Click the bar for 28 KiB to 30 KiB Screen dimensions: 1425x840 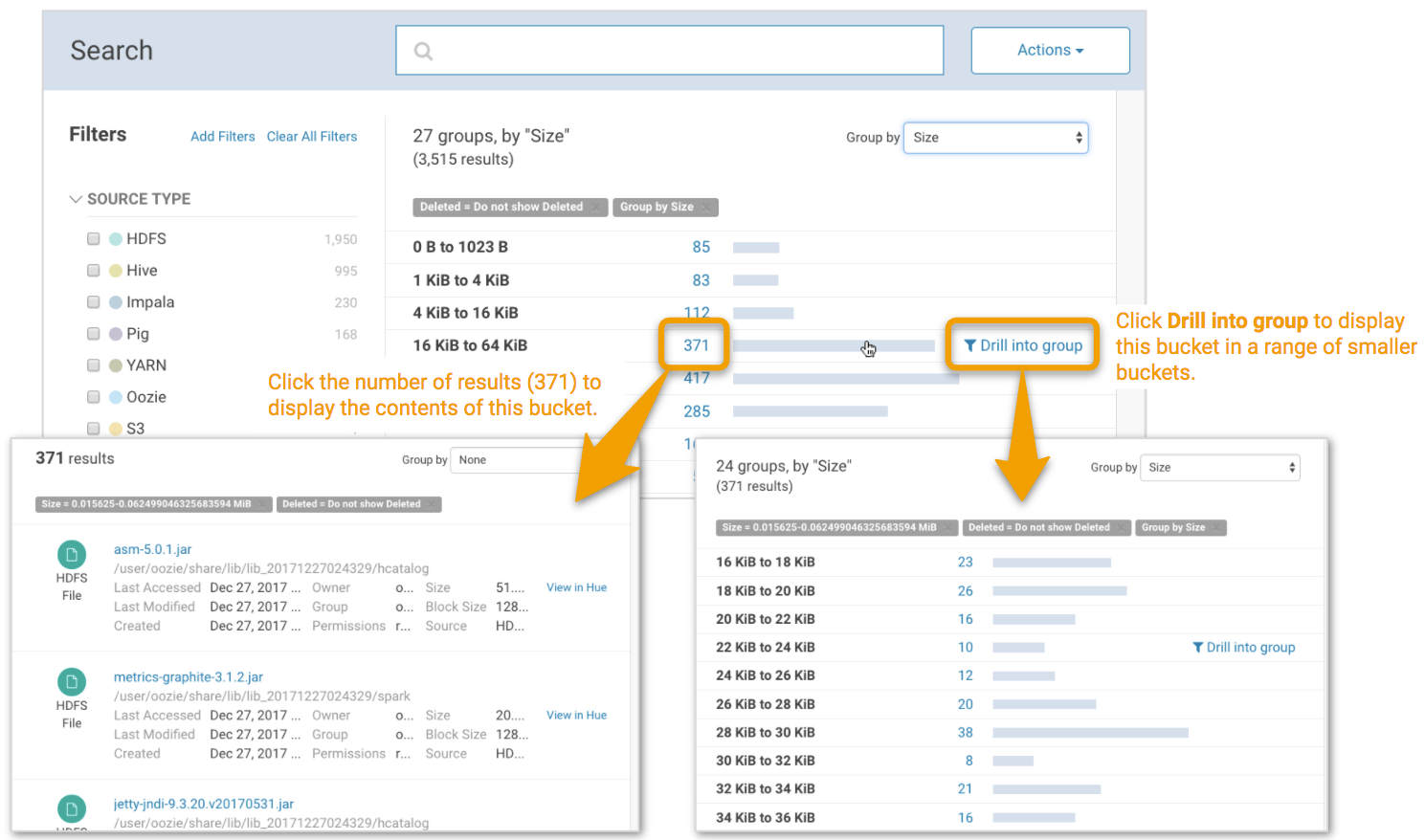coord(1090,733)
